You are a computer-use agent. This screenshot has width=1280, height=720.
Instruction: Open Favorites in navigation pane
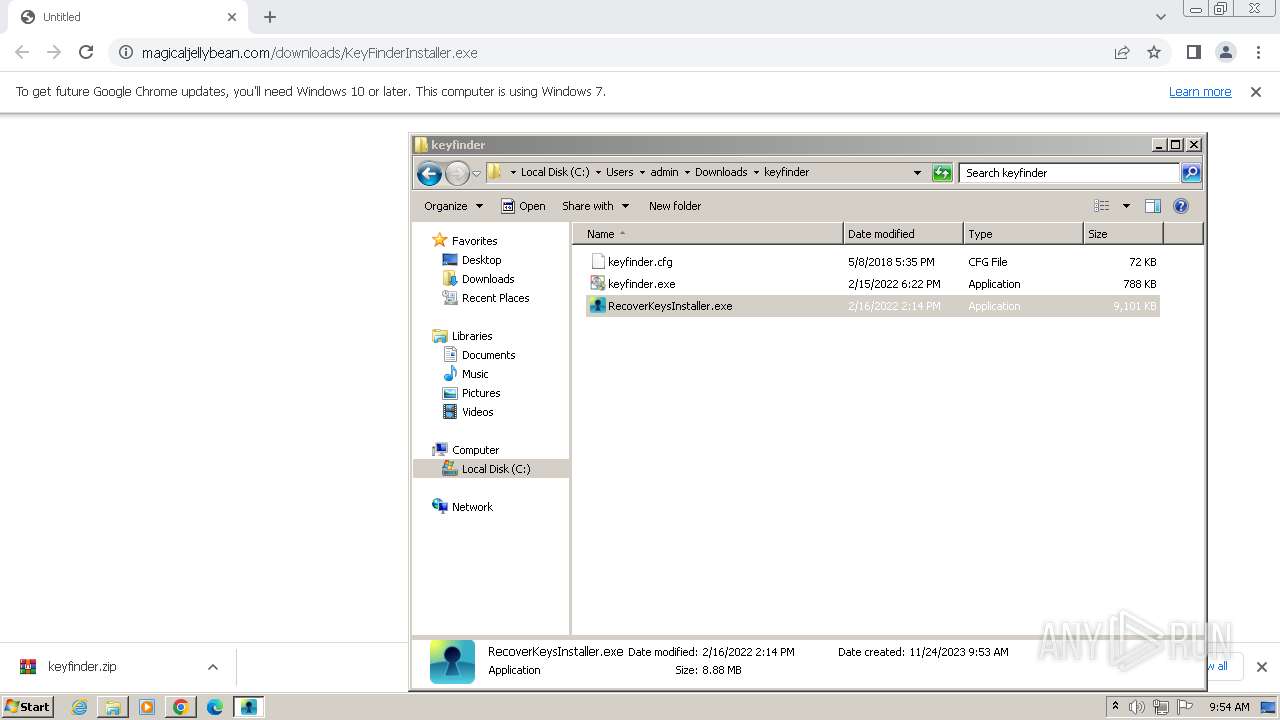(x=474, y=241)
